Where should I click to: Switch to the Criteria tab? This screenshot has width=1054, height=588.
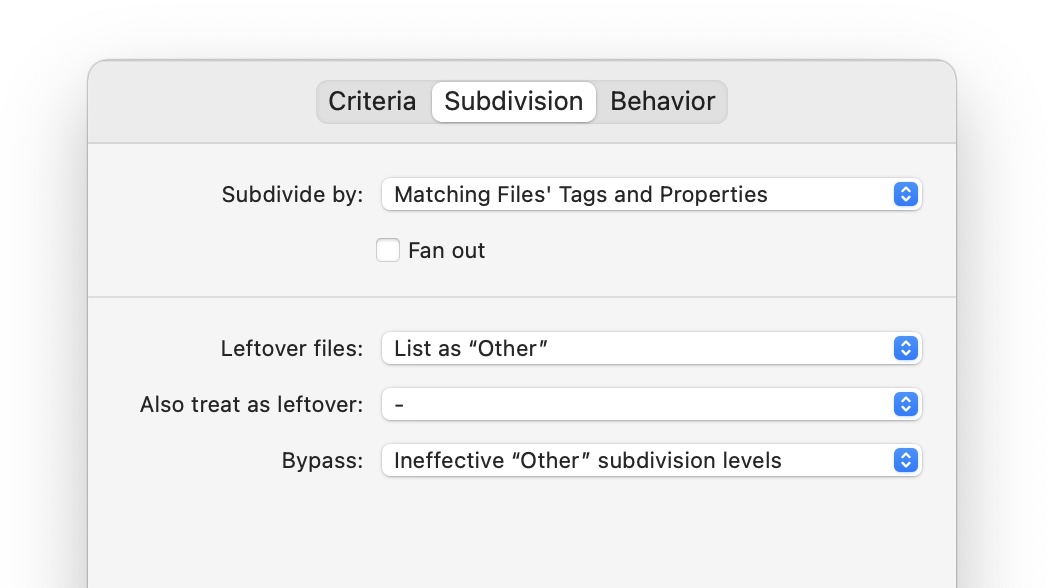(x=372, y=101)
